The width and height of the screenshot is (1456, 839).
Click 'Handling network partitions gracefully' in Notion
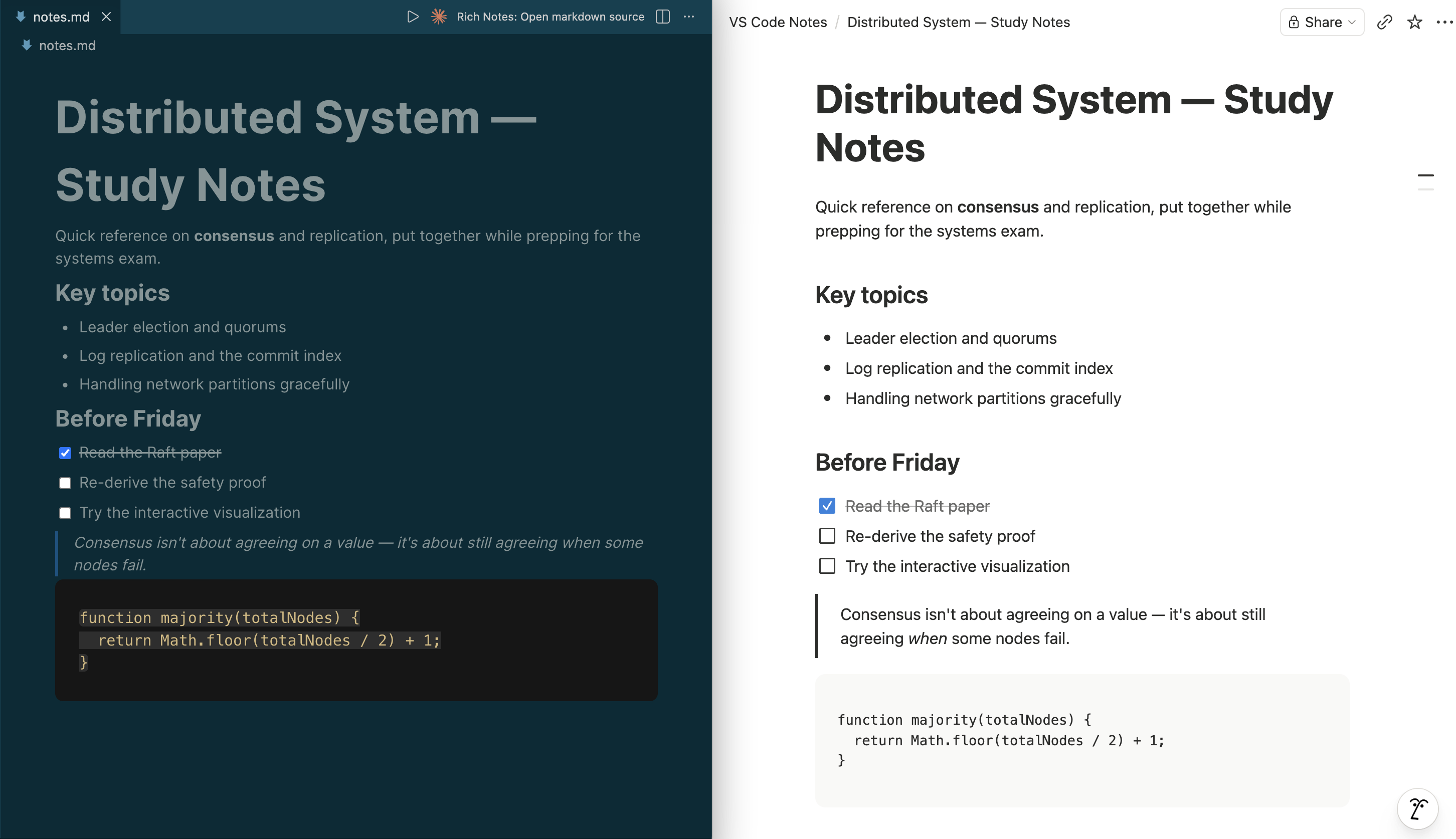[983, 398]
